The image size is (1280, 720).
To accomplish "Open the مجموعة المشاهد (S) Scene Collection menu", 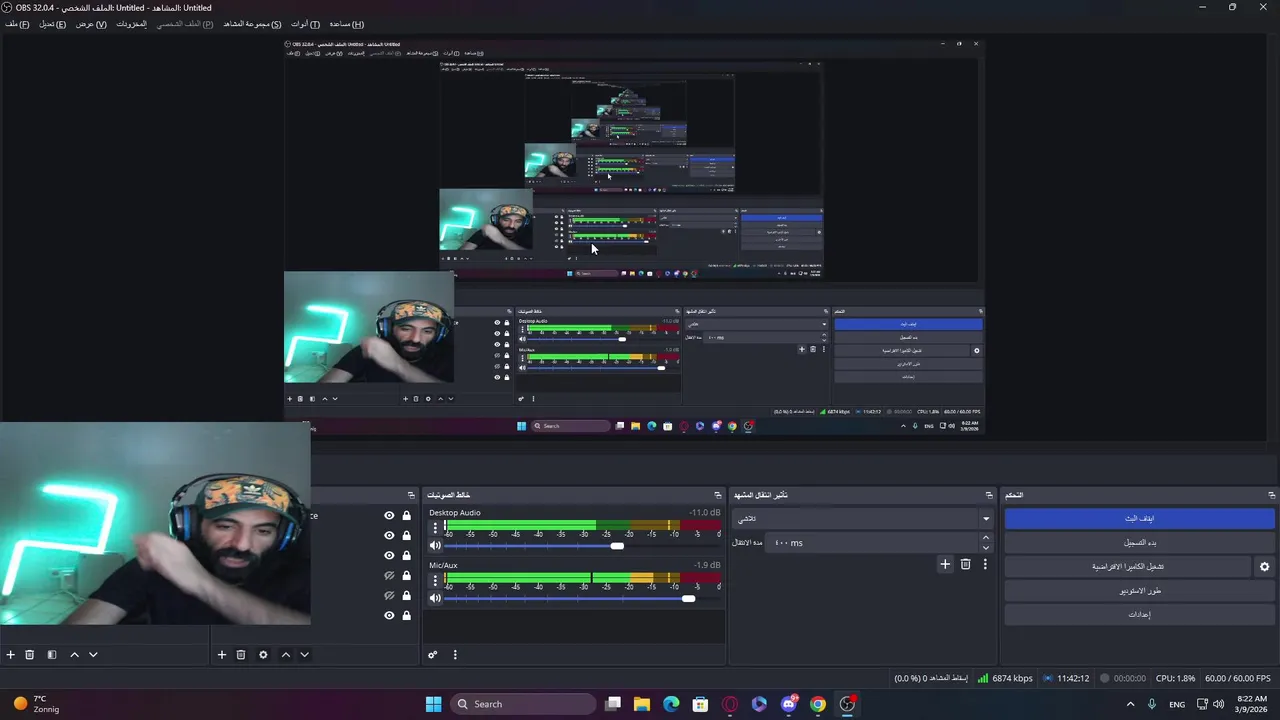I will (x=252, y=24).
